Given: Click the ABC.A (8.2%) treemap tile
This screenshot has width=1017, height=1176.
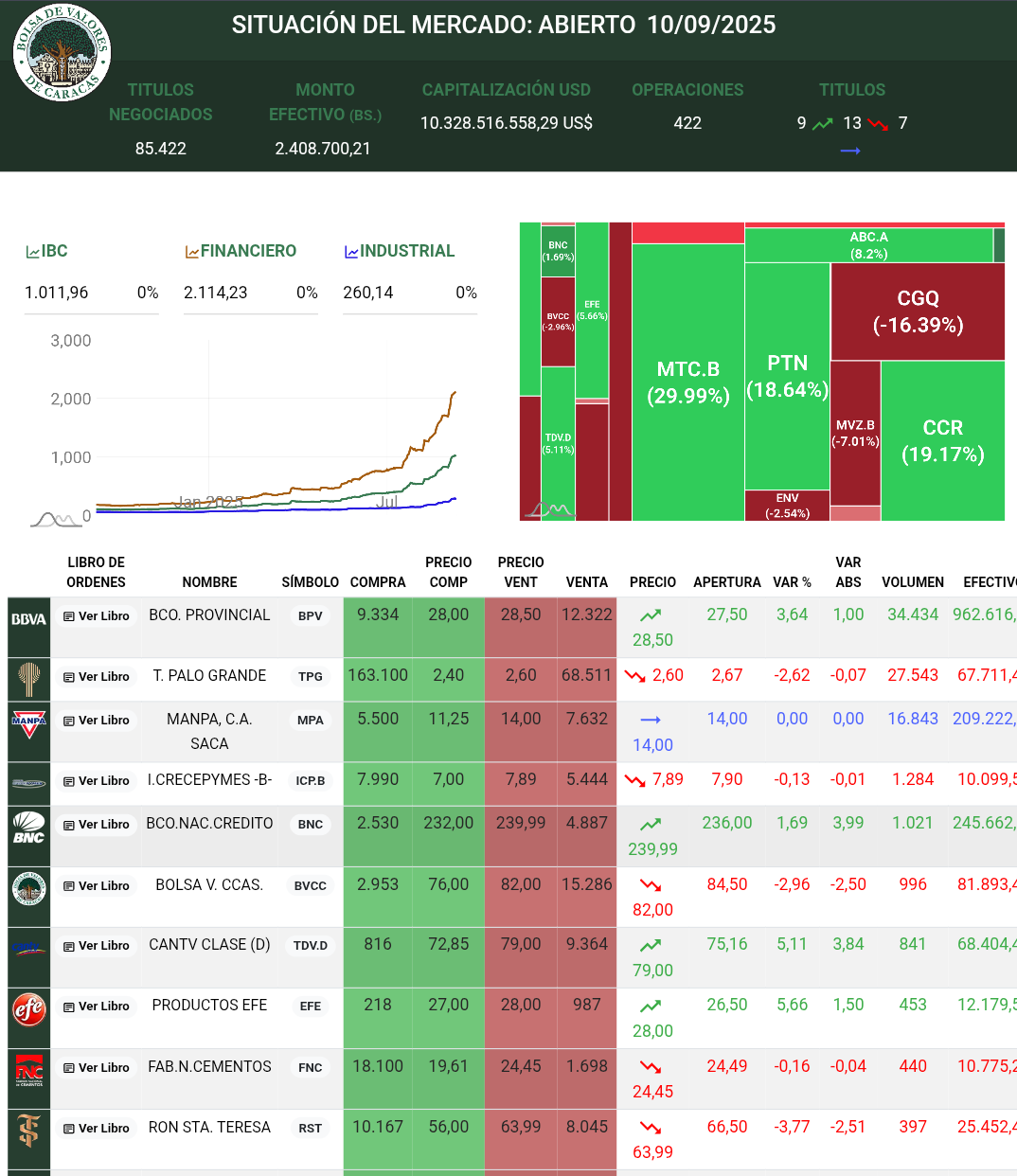Looking at the screenshot, I should click(x=868, y=245).
